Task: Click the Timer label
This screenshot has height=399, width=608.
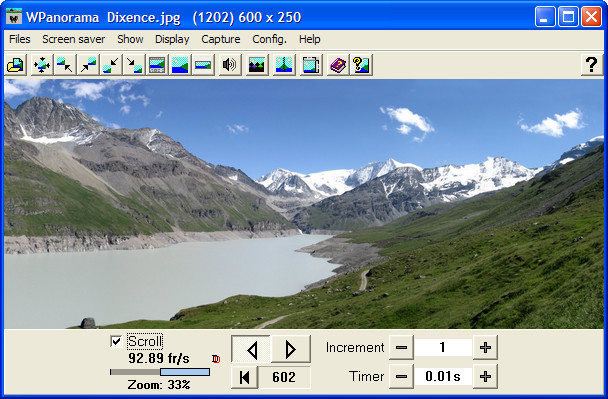Action: coord(366,376)
